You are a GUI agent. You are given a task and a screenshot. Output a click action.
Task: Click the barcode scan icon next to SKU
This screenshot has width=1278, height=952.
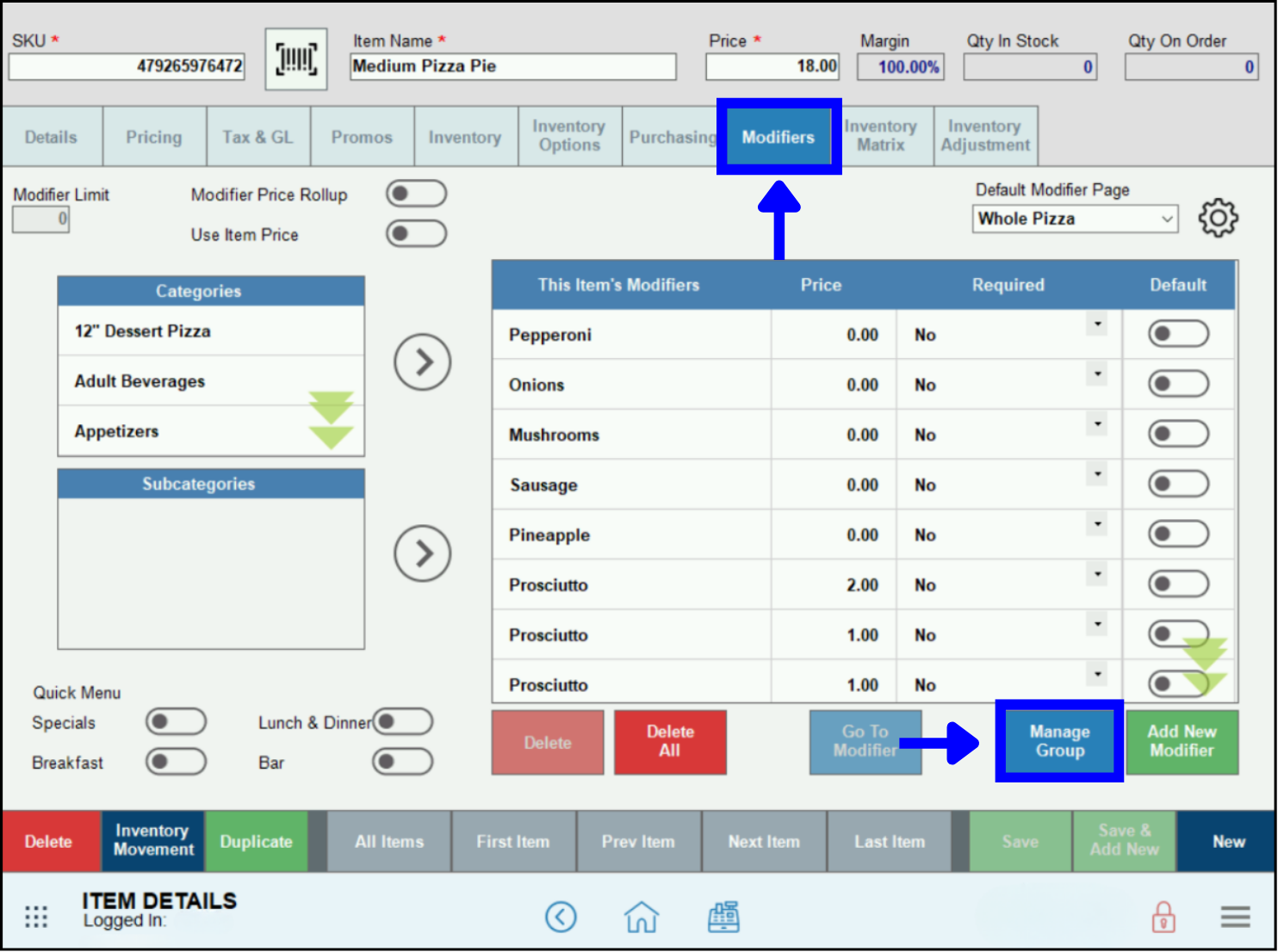point(295,59)
